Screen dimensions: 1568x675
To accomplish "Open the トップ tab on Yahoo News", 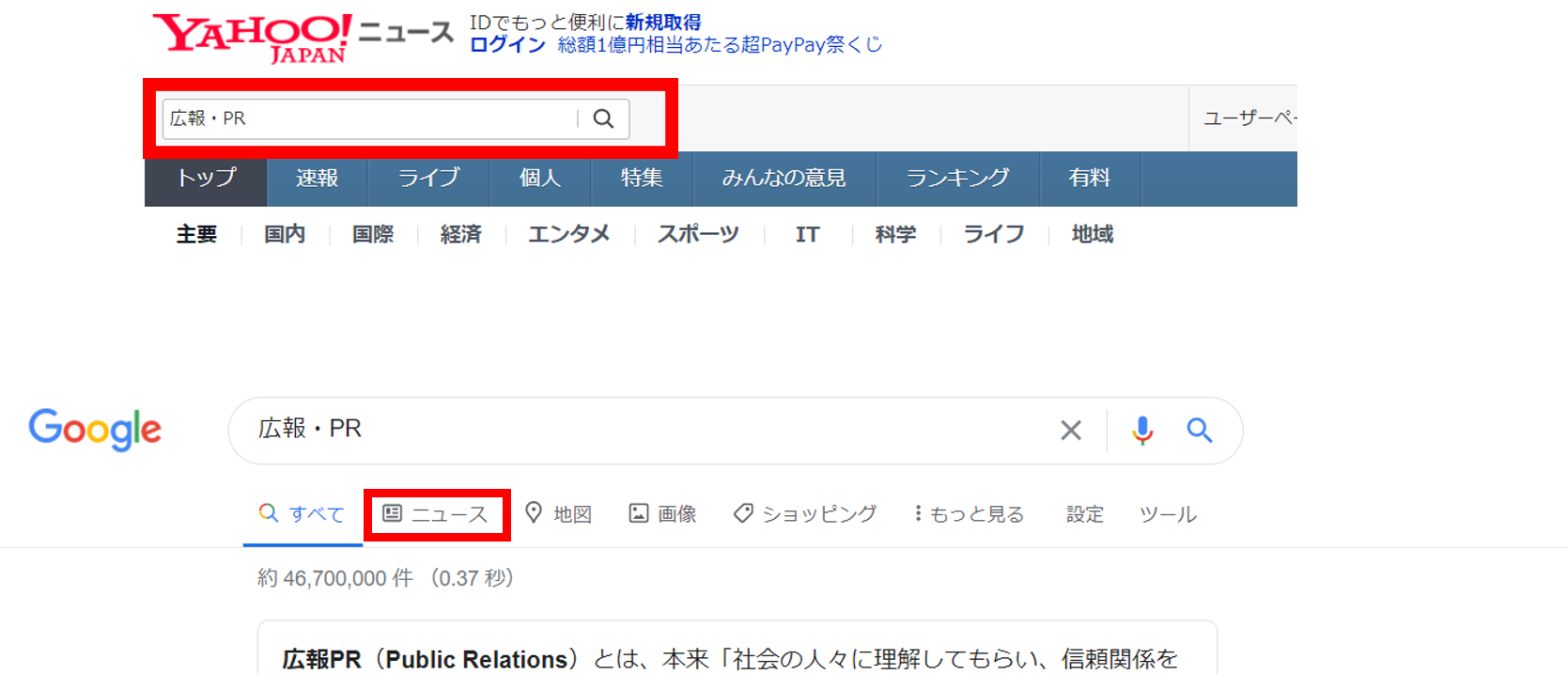I will (x=206, y=179).
